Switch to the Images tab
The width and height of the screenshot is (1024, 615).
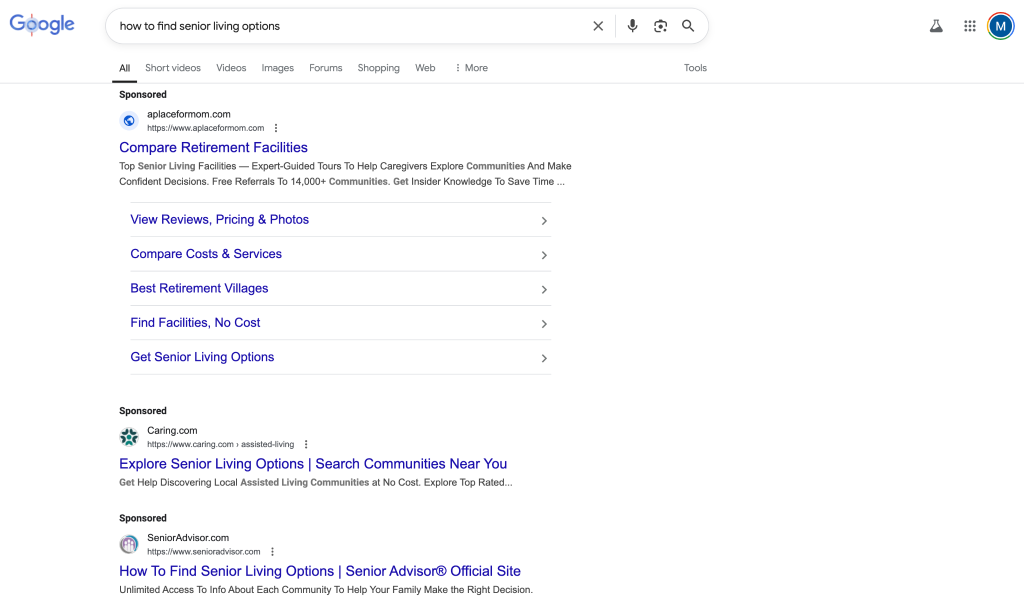tap(277, 68)
